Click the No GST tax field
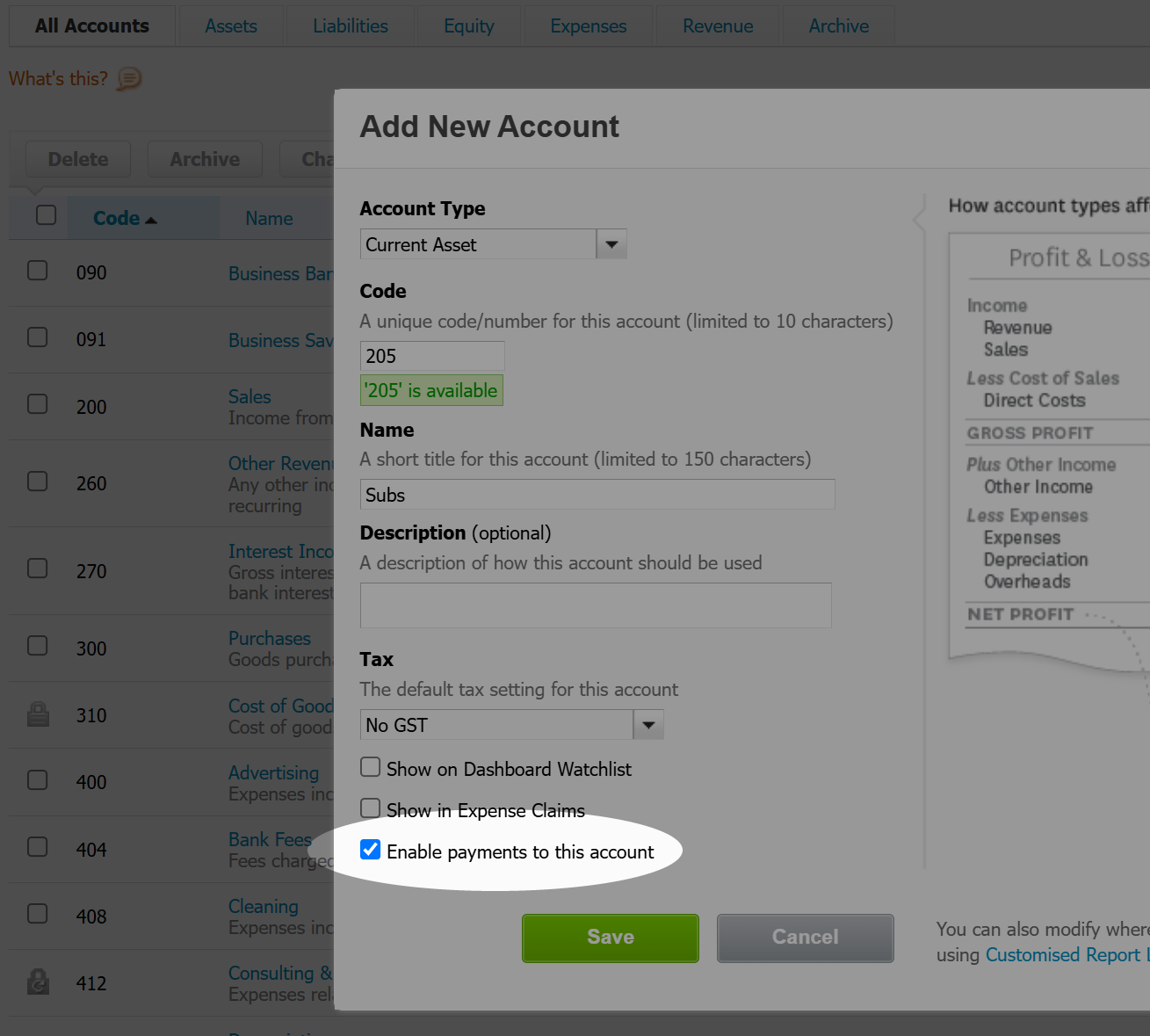Image resolution: width=1150 pixels, height=1036 pixels. point(496,725)
